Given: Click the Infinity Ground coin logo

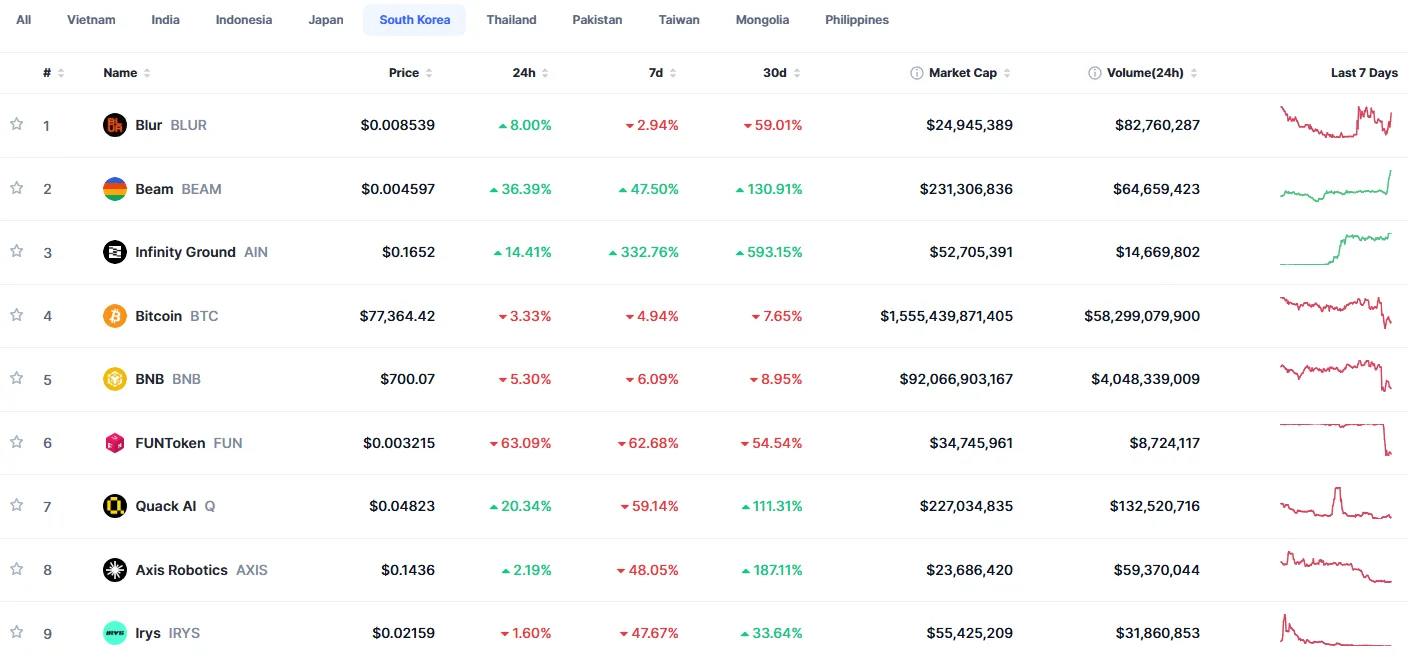Looking at the screenshot, I should click(115, 252).
